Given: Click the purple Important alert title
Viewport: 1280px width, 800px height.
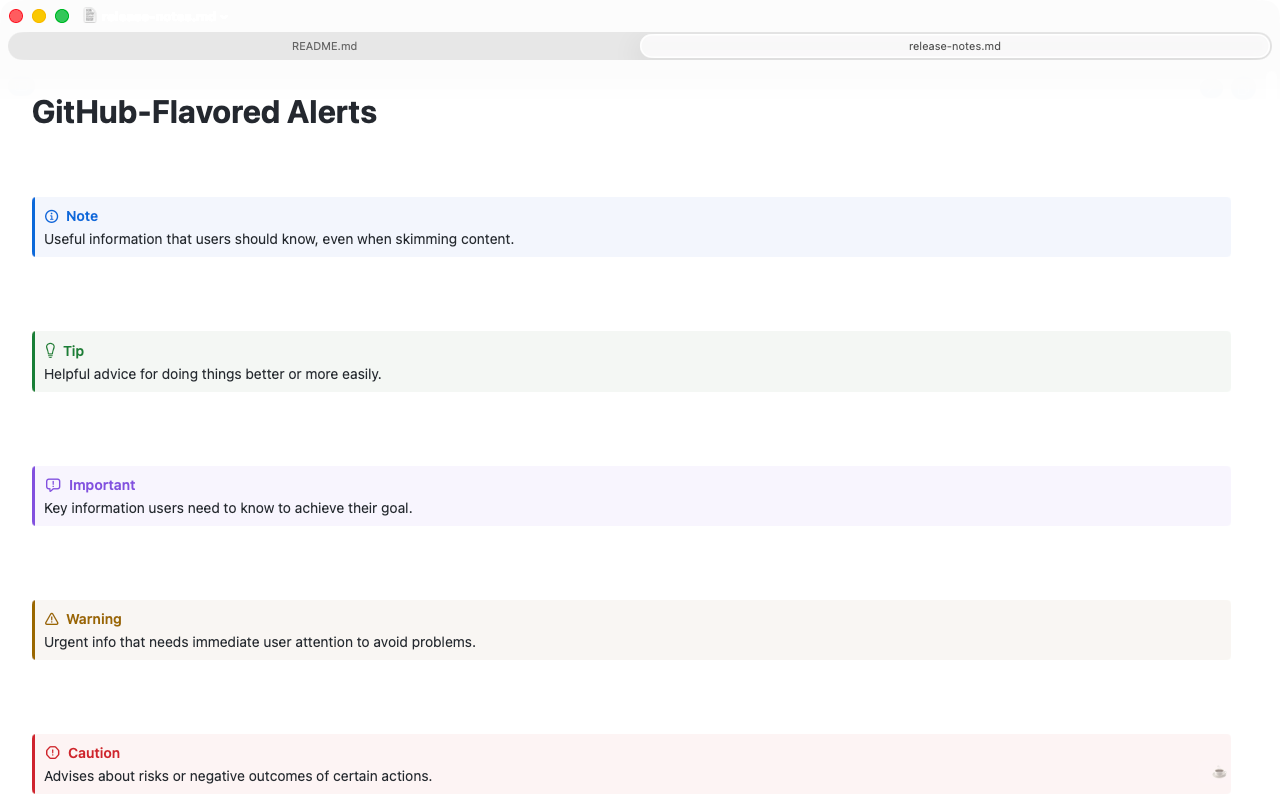Looking at the screenshot, I should coord(102,485).
